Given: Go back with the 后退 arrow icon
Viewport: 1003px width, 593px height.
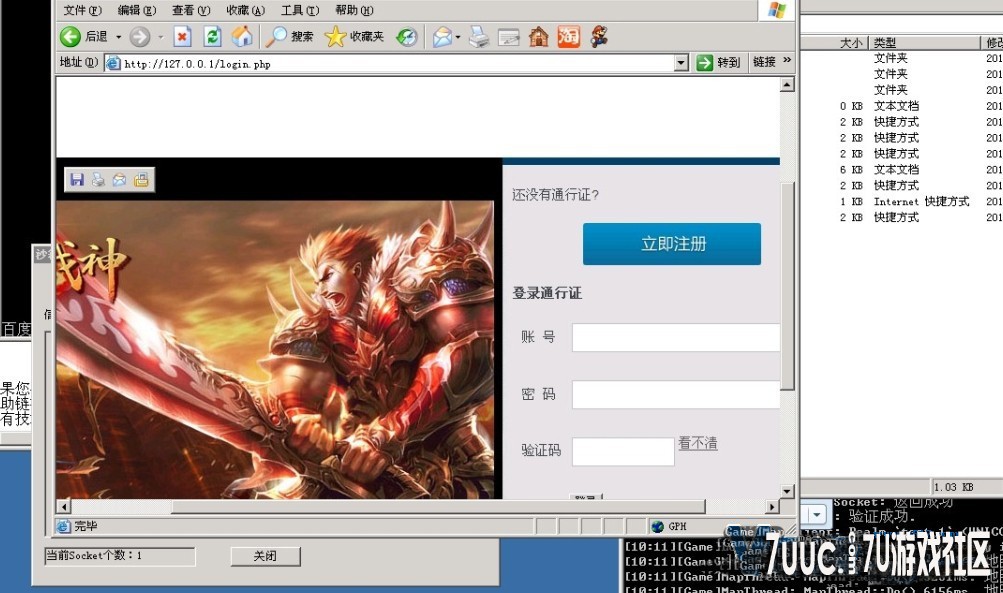Looking at the screenshot, I should [x=70, y=36].
